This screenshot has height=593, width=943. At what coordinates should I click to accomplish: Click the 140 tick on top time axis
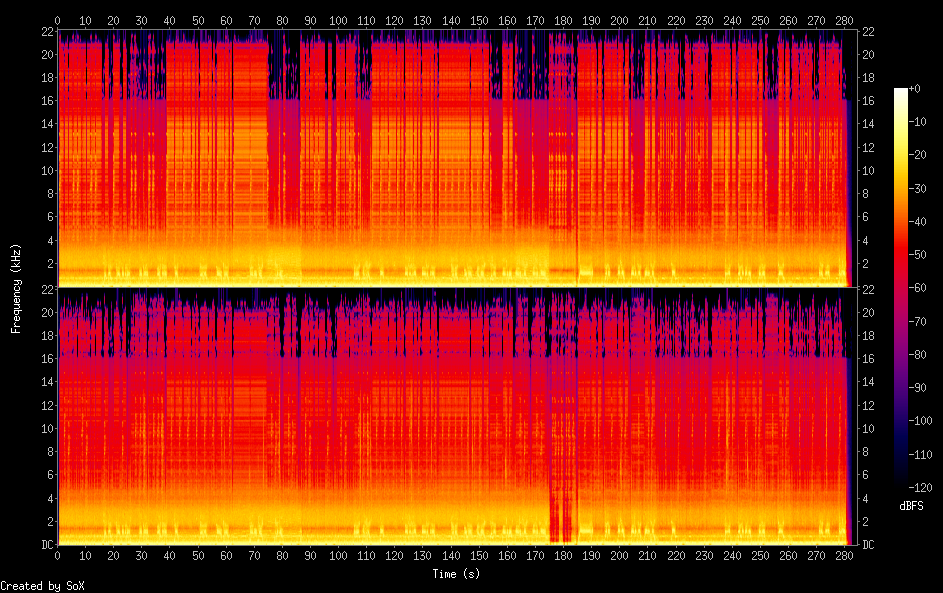click(x=452, y=20)
